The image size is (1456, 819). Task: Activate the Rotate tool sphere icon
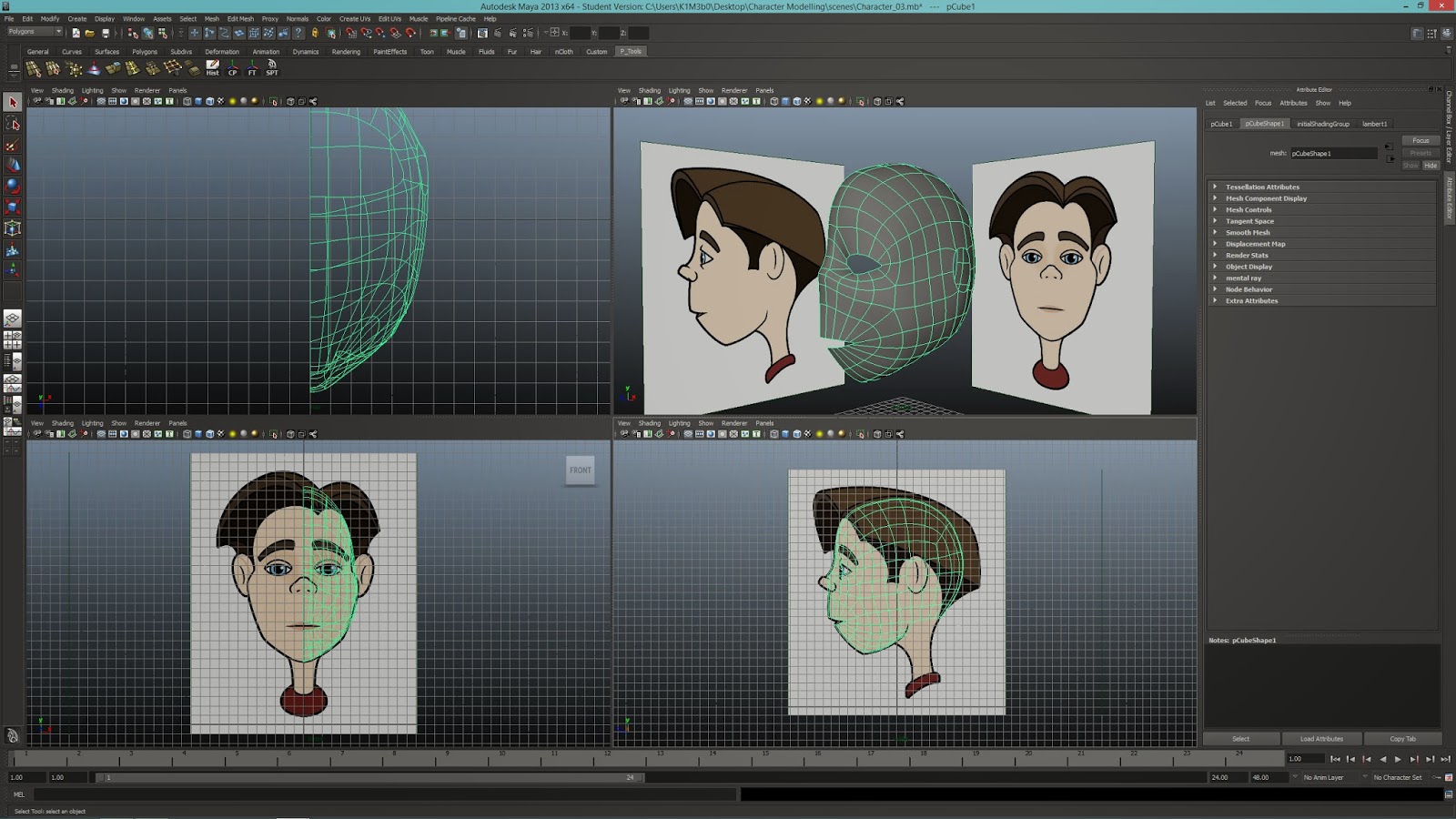pyautogui.click(x=13, y=186)
